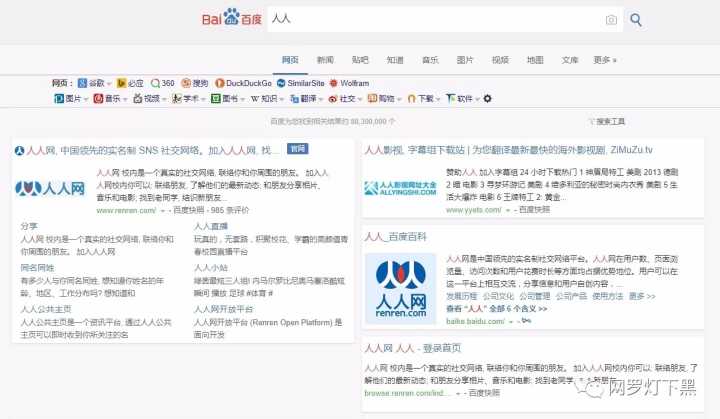The height and width of the screenshot is (419, 720).
Task: Click the 学术 academic category icon
Action: [x=177, y=98]
